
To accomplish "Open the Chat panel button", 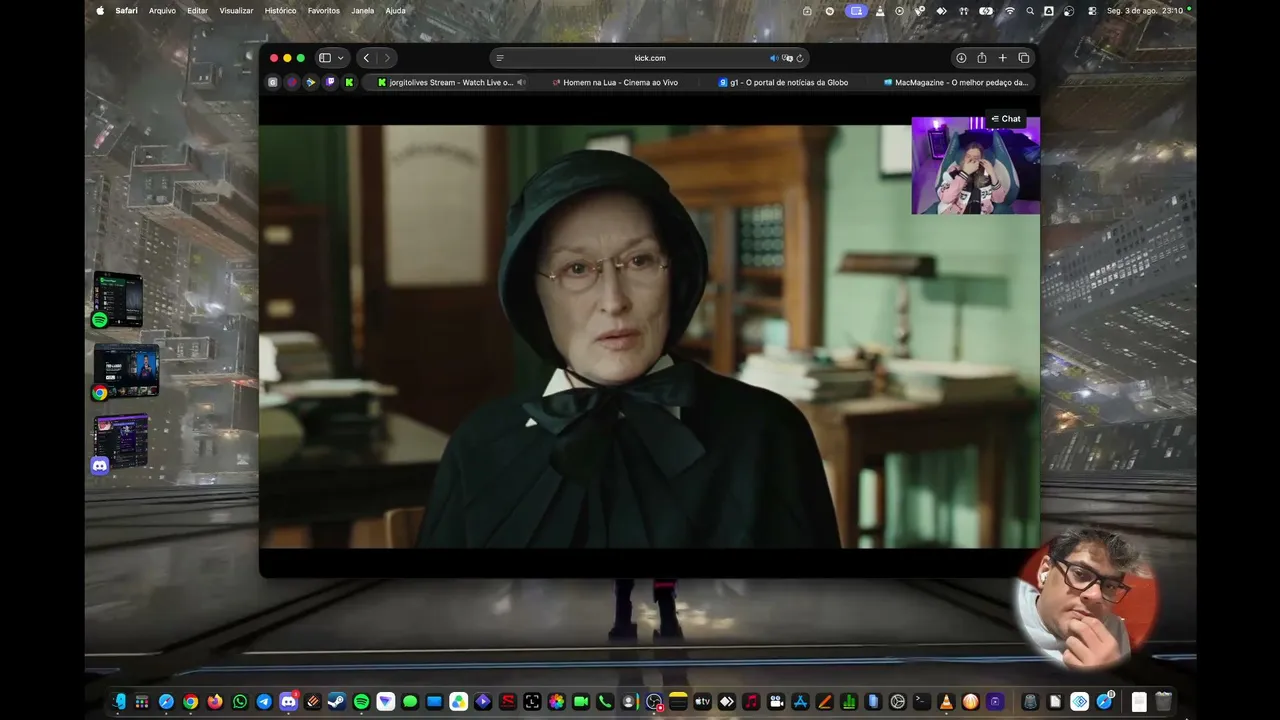I will pos(1006,119).
